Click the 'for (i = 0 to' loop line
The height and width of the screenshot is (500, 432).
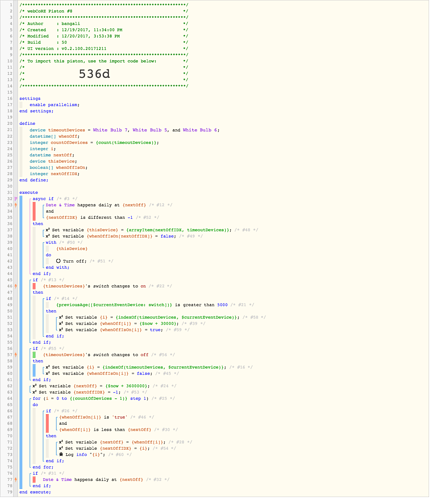click(x=90, y=400)
